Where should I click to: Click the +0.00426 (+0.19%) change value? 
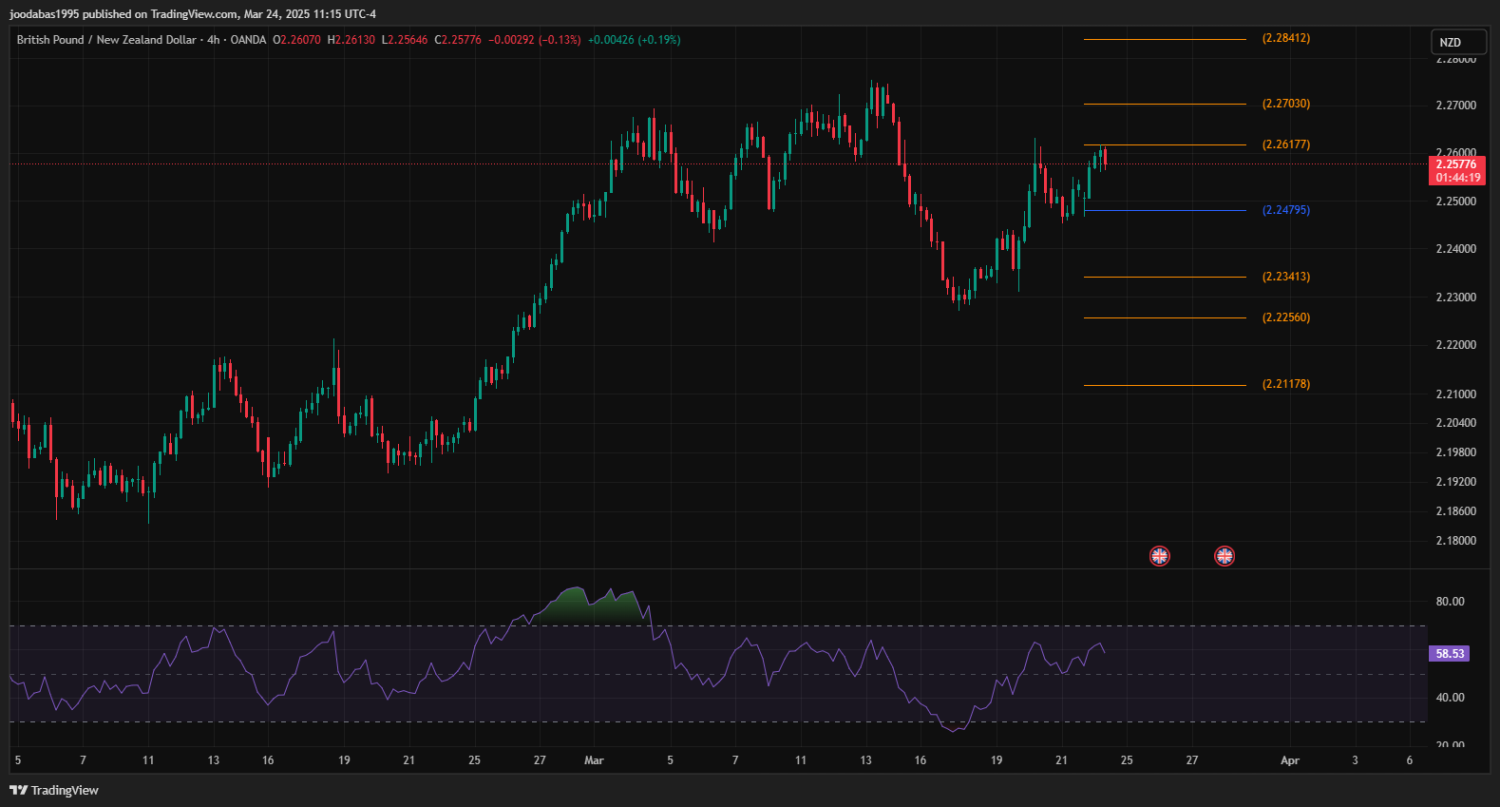(635, 40)
